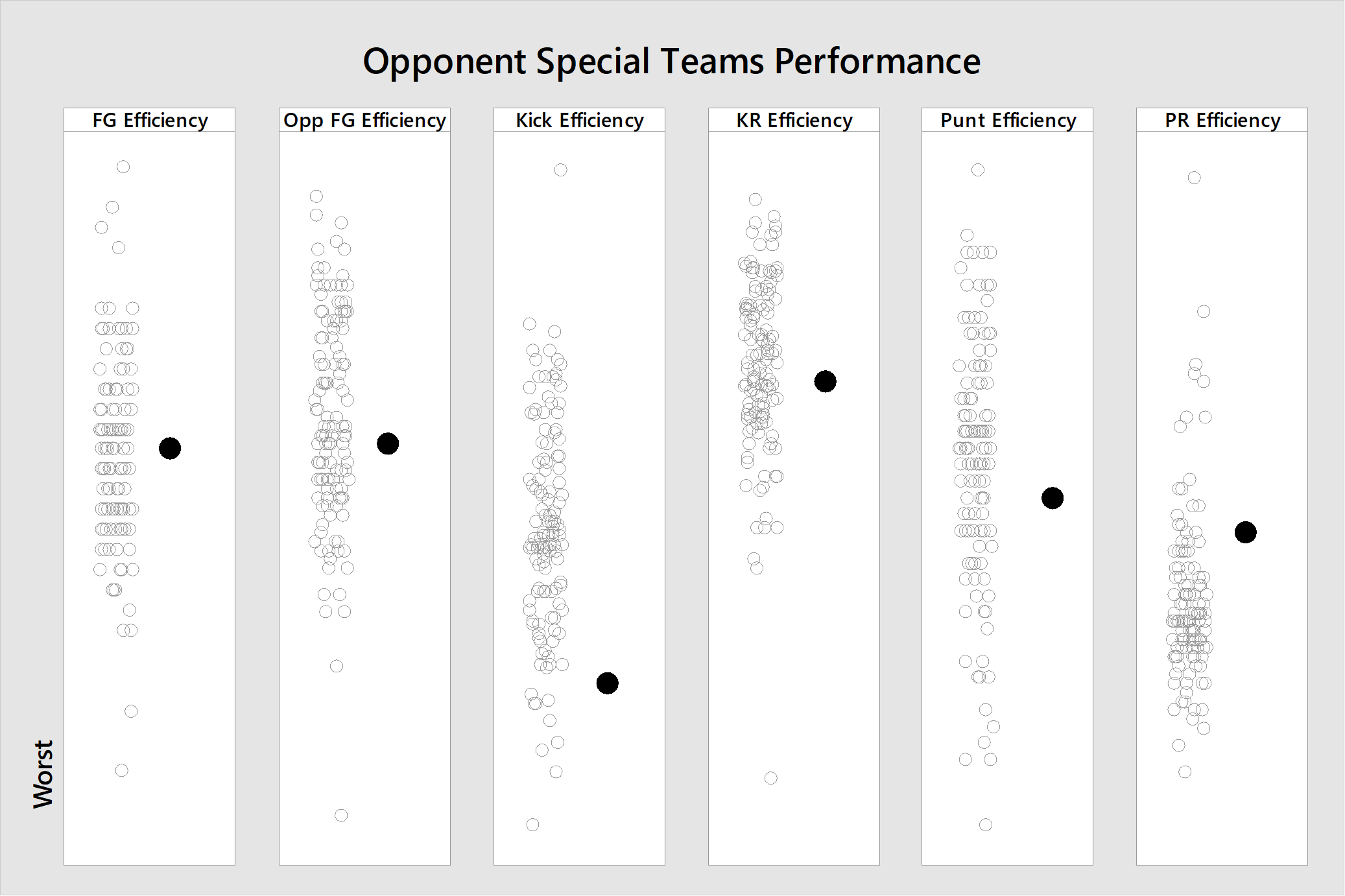Click the filled black dot in Opp FG Efficiency panel

tap(388, 443)
